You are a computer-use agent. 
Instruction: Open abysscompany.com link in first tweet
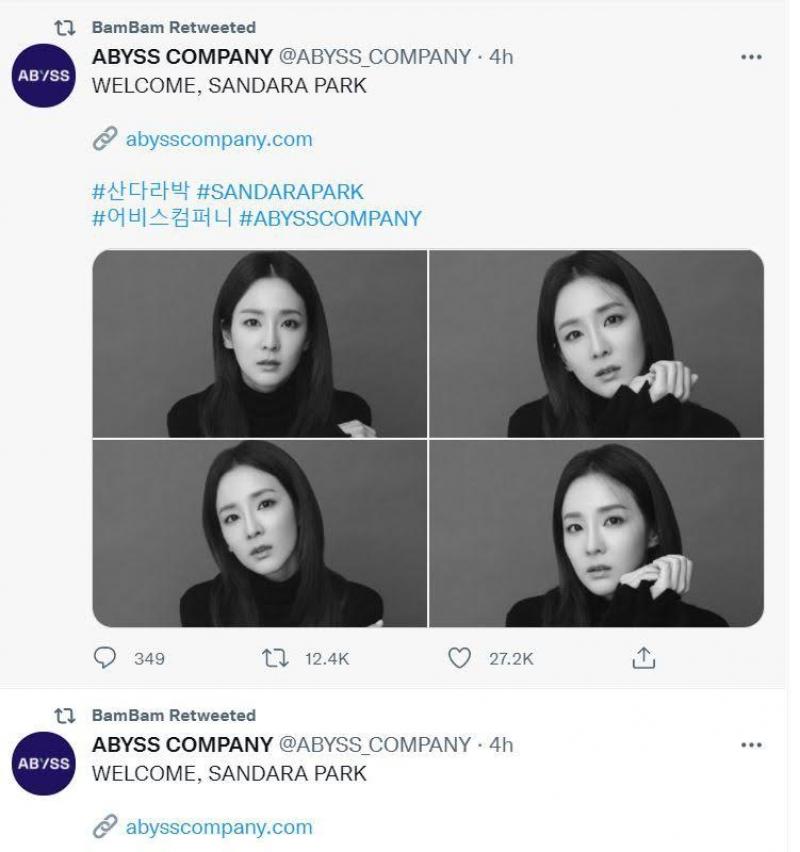218,140
